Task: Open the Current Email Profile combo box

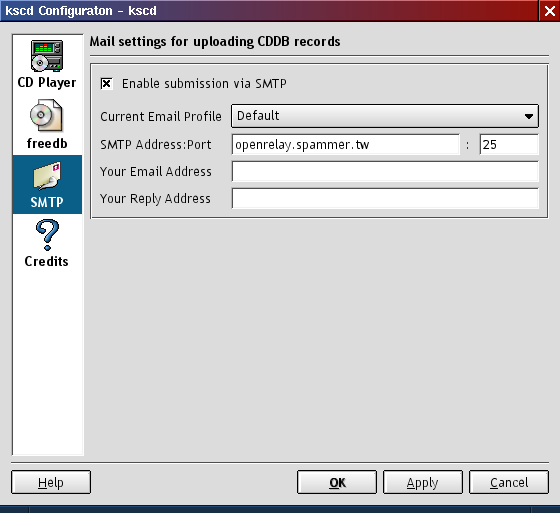Action: [x=385, y=116]
